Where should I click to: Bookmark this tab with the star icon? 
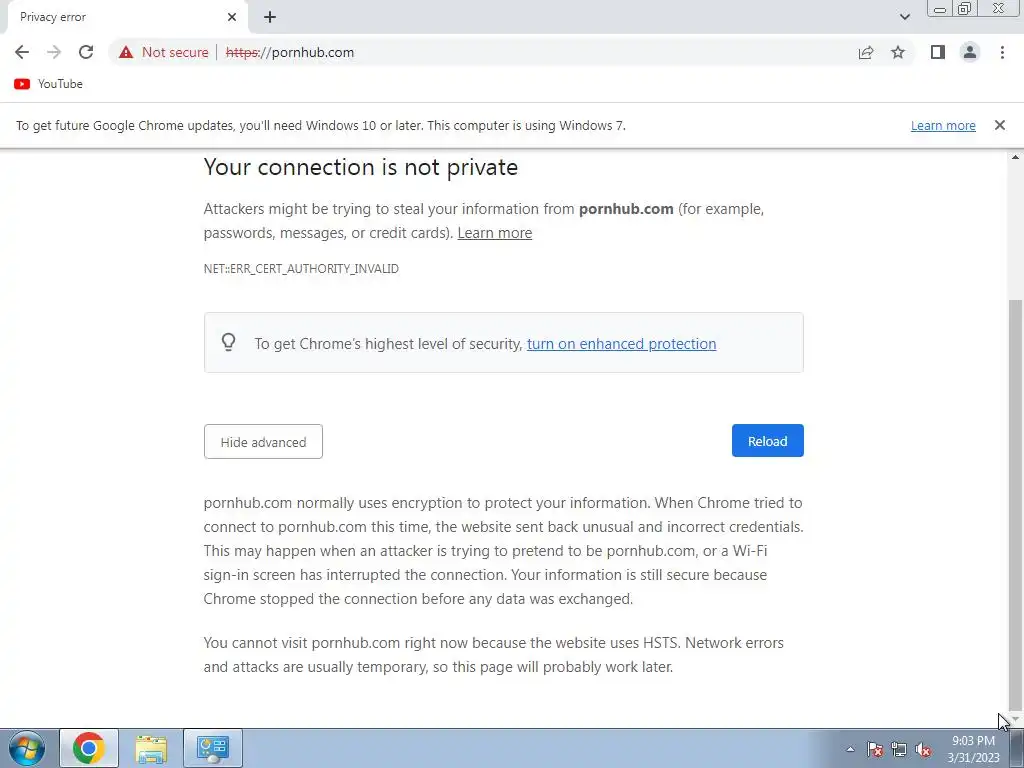(898, 52)
